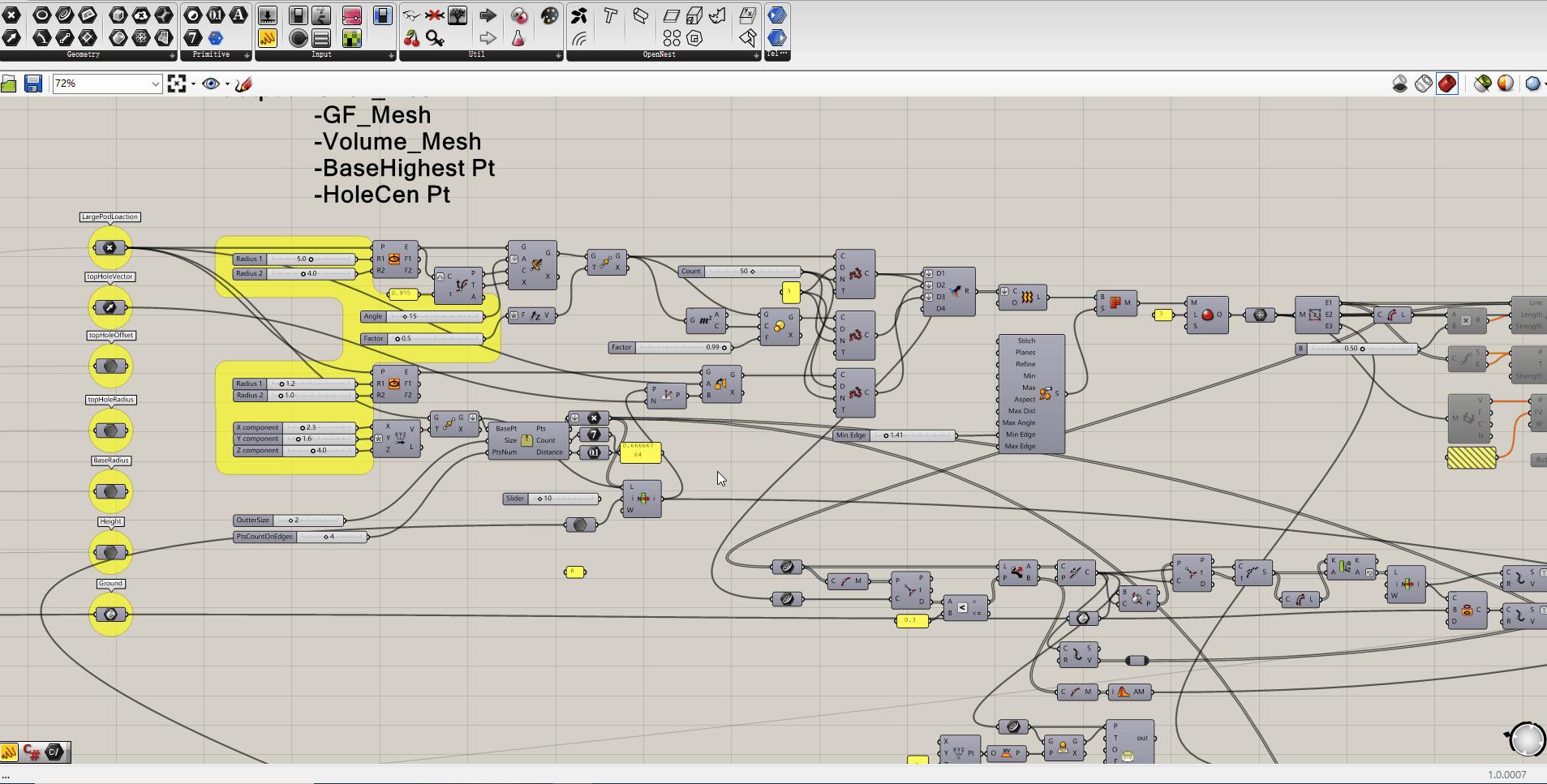This screenshot has height=784, width=1547.
Task: Save the document with the floppy disk icon
Action: pos(33,84)
